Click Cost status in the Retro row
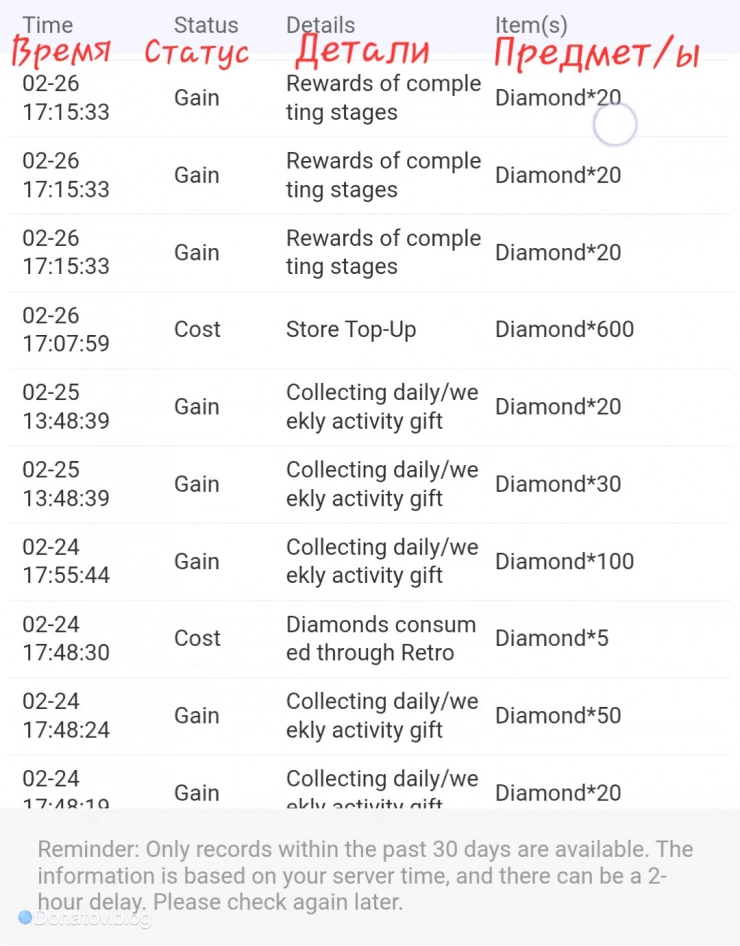740x946 pixels. (x=197, y=638)
